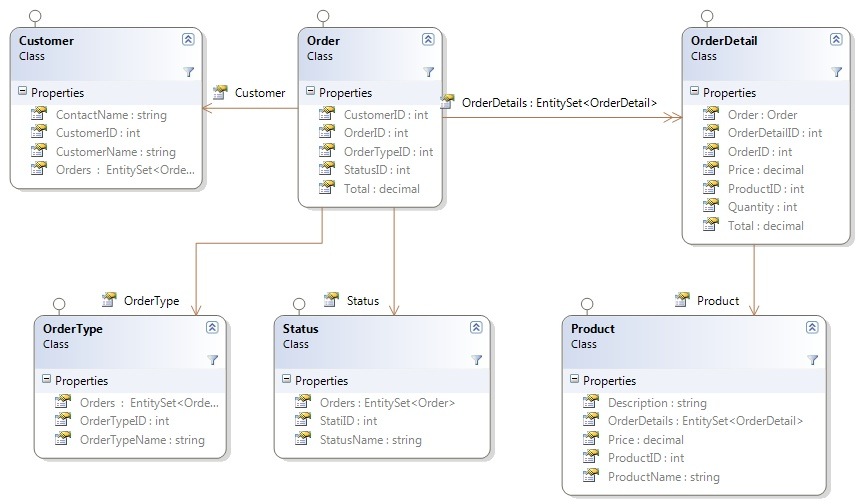Select the OrderDetails : EntitySet<OrderDetail> property in Product
The width and height of the screenshot is (859, 504).
point(706,421)
